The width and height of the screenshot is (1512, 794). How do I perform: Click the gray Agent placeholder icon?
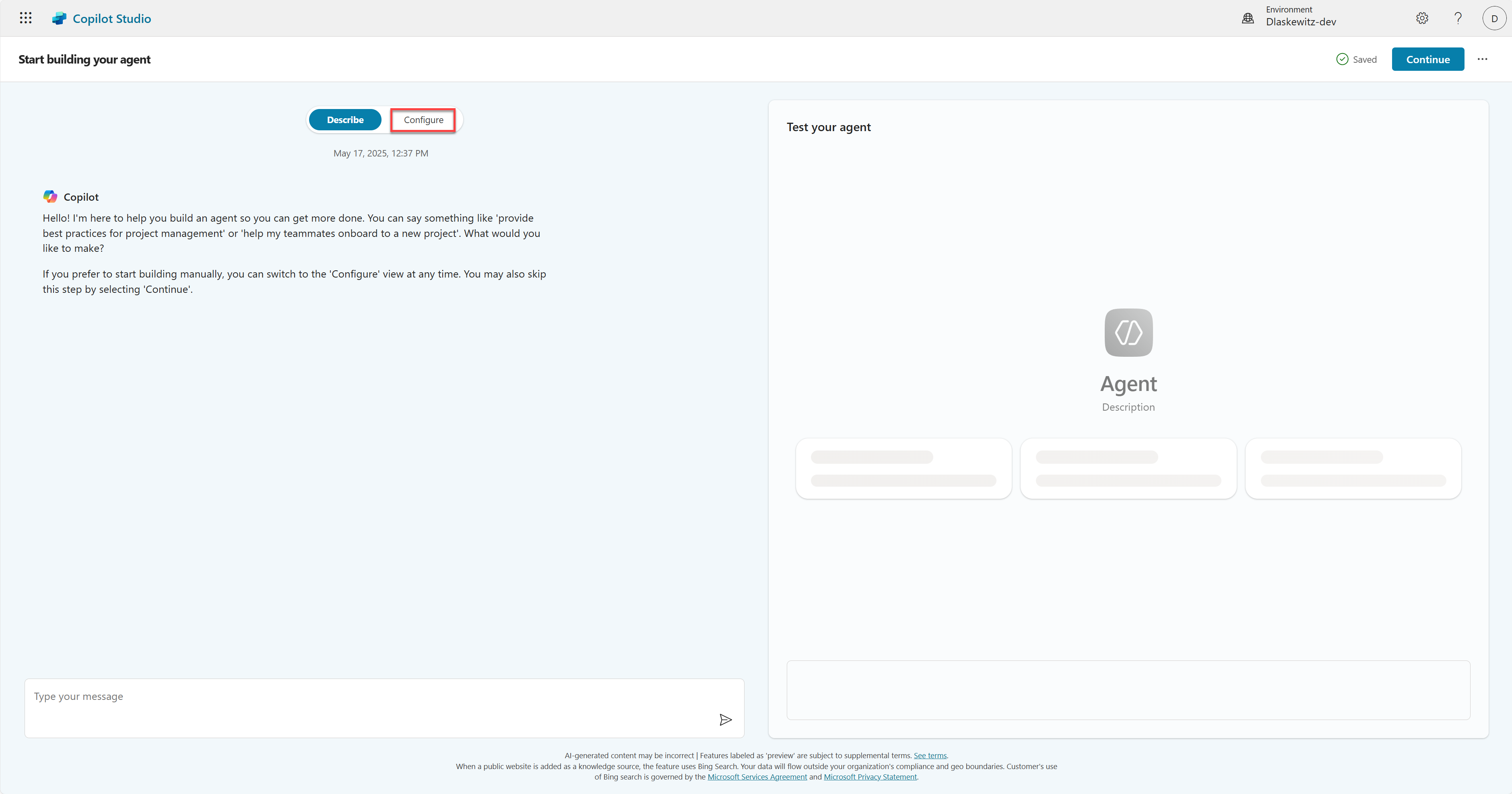click(1128, 332)
